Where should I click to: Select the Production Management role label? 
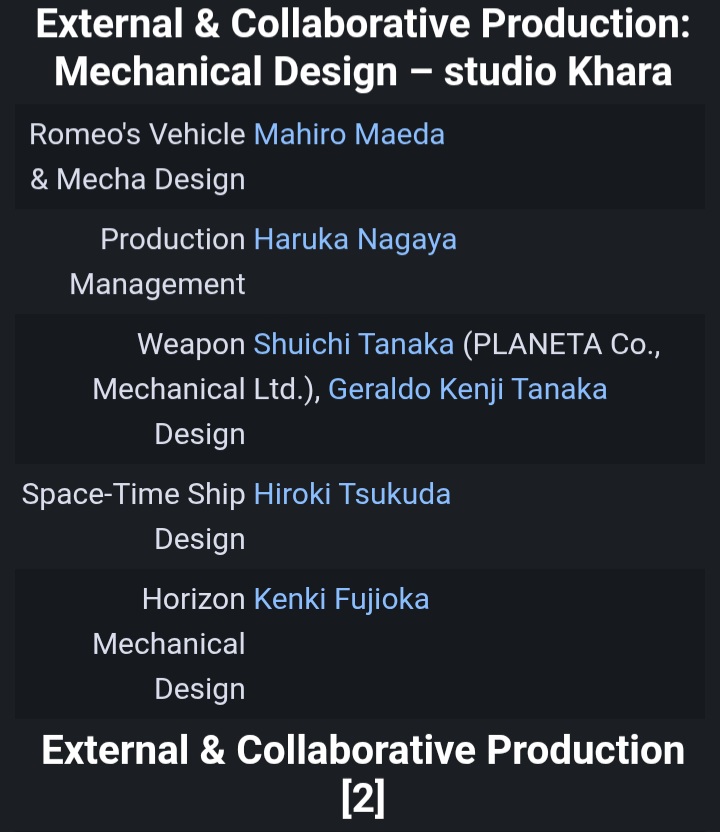[158, 262]
